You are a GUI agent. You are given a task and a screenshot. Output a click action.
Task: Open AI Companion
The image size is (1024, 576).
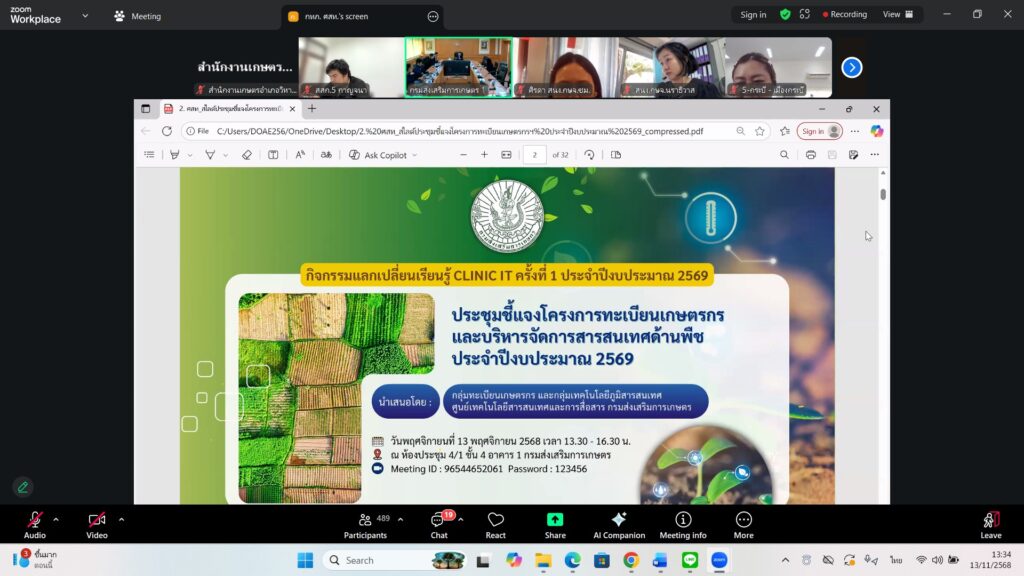coord(619,524)
